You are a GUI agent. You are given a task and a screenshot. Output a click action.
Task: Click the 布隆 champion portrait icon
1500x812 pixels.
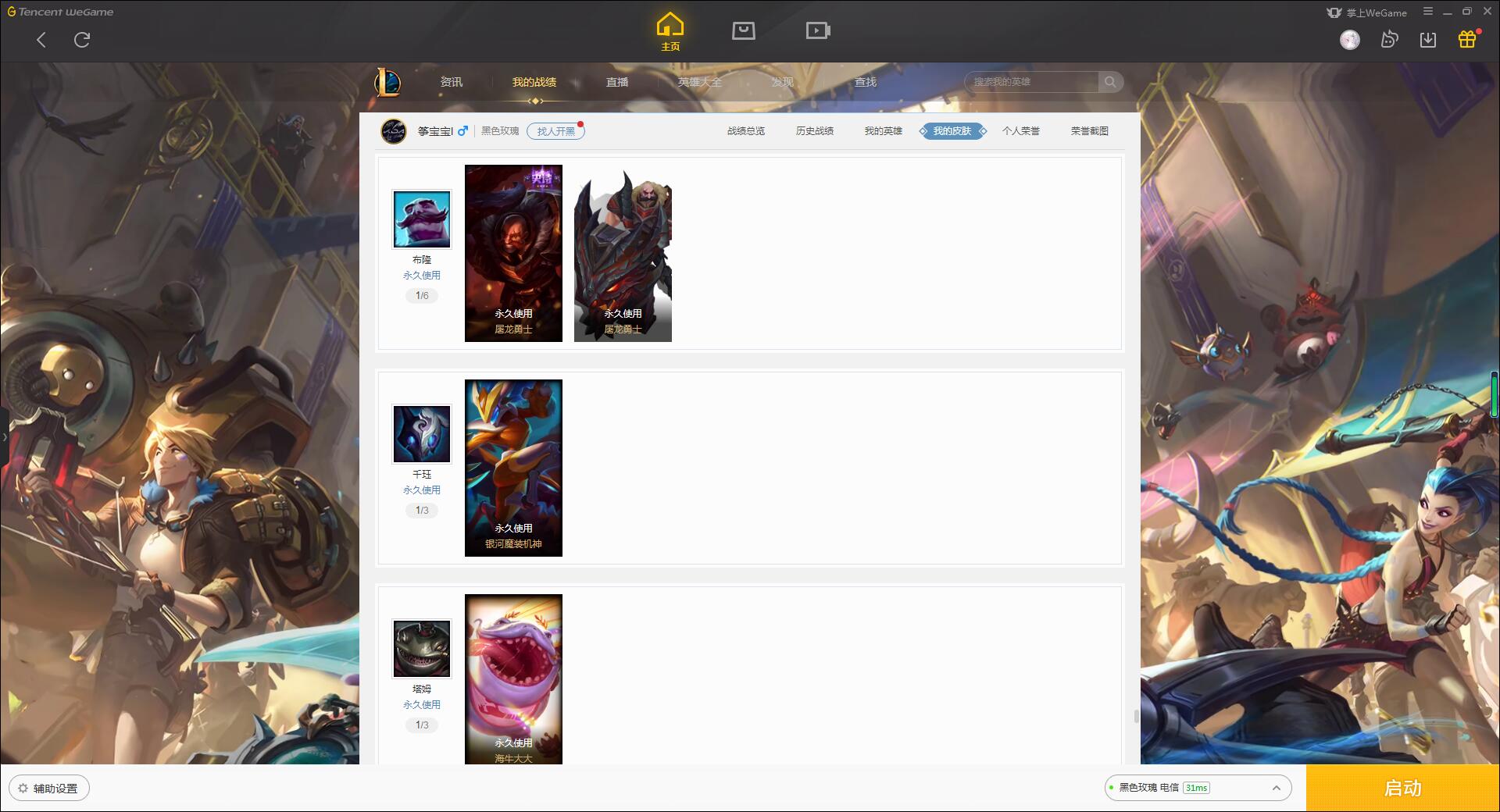tap(422, 219)
